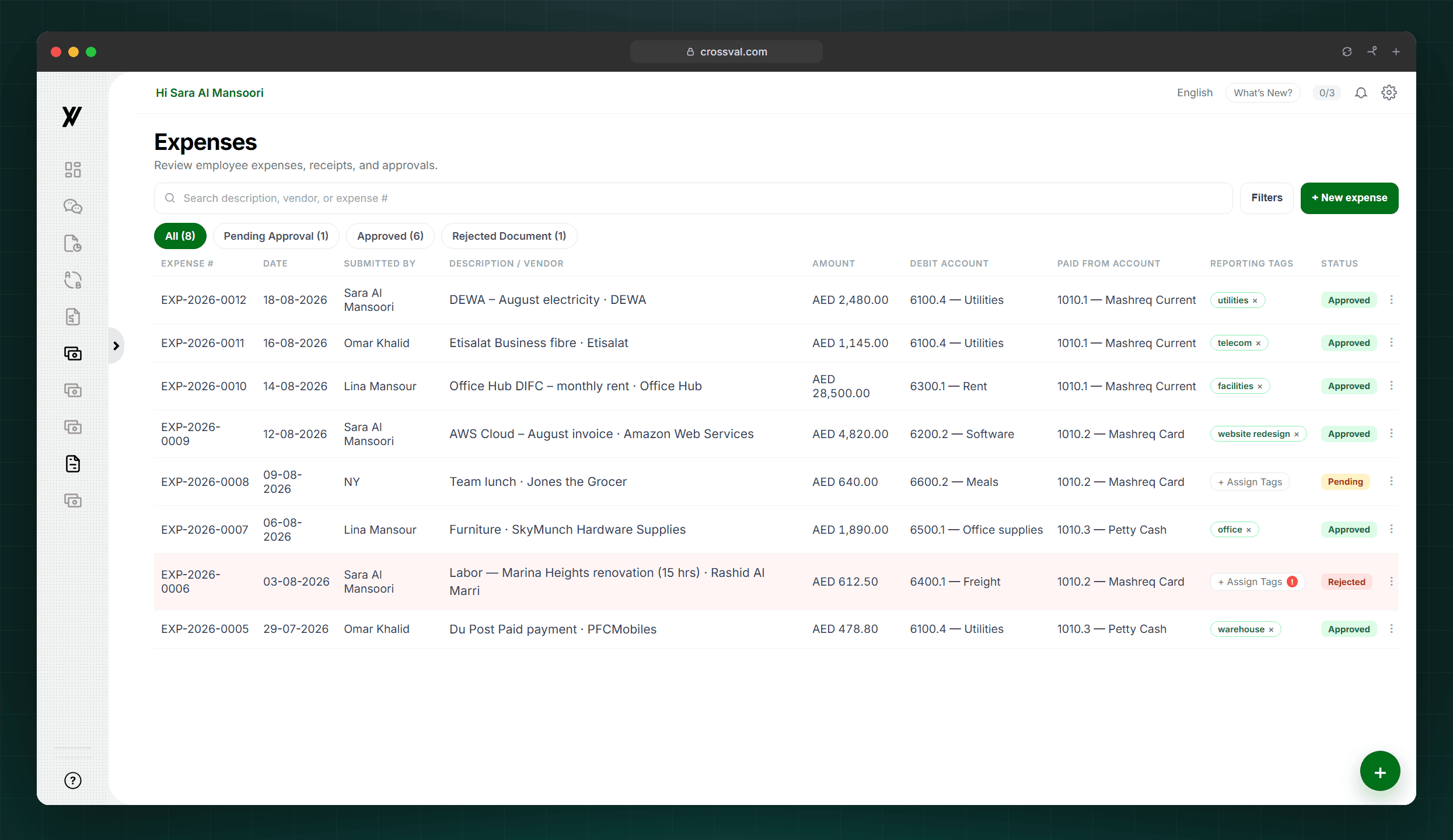Open row menu for EXP-2026-0011
The image size is (1453, 840).
(x=1392, y=343)
